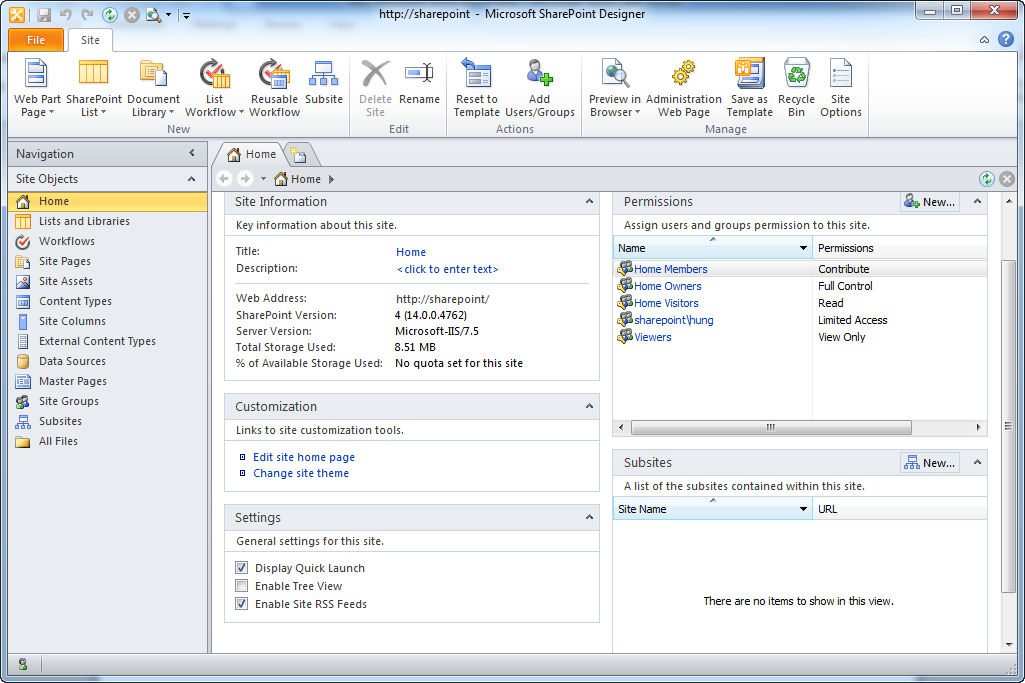Click Save as Template

tap(750, 88)
